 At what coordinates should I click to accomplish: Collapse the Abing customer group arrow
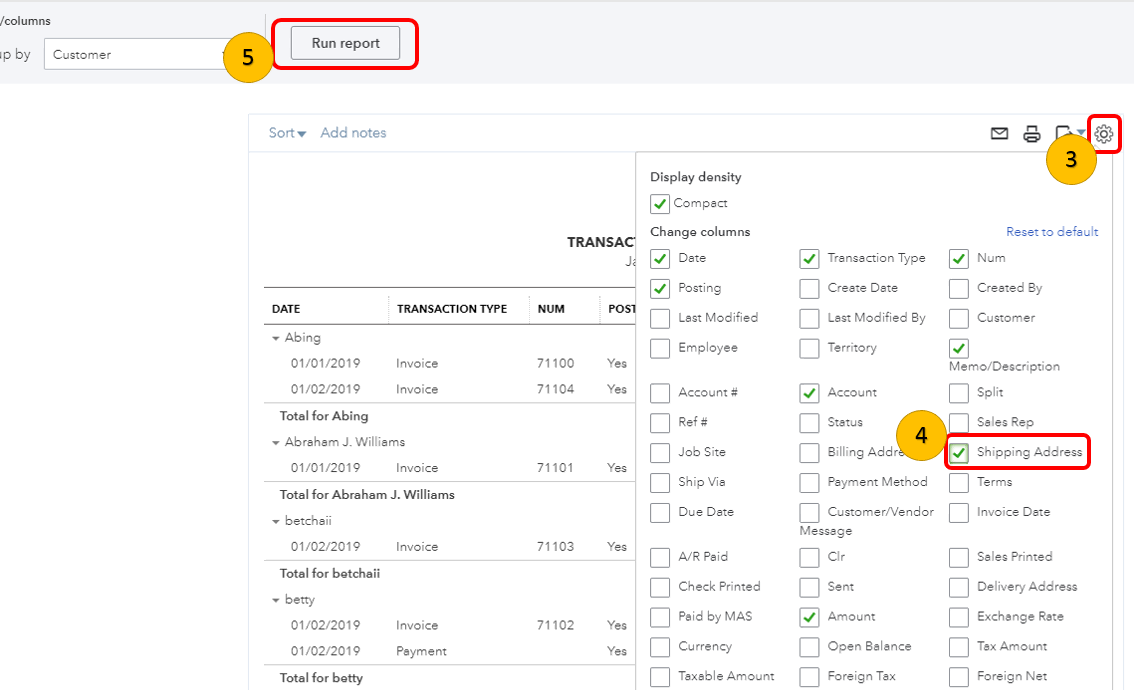tap(276, 338)
